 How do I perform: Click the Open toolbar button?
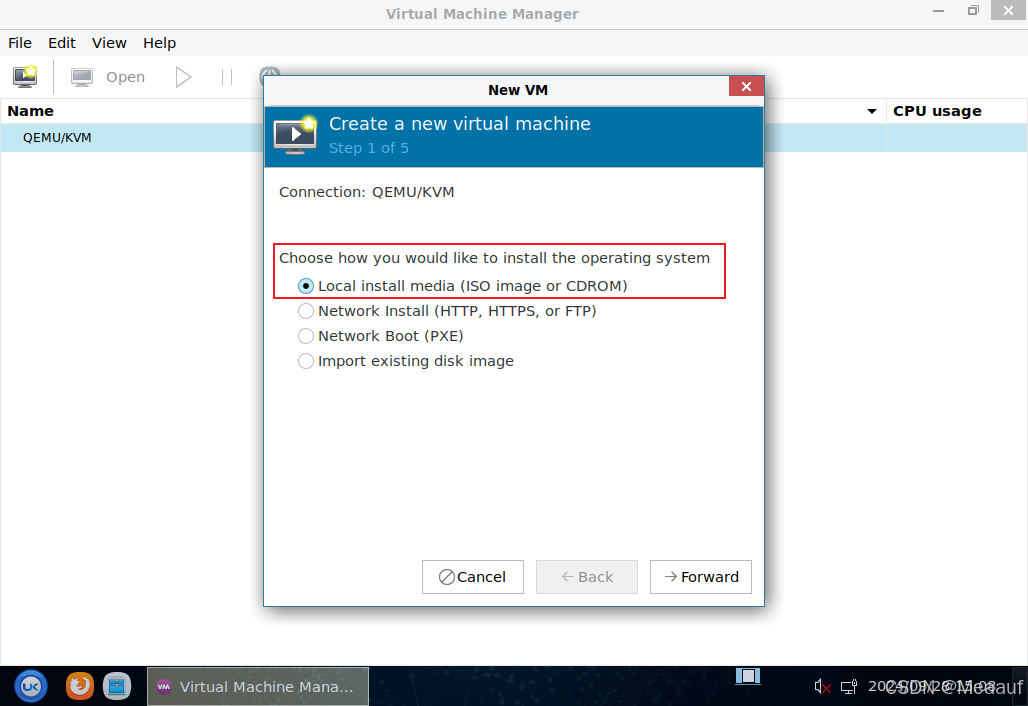coord(108,77)
